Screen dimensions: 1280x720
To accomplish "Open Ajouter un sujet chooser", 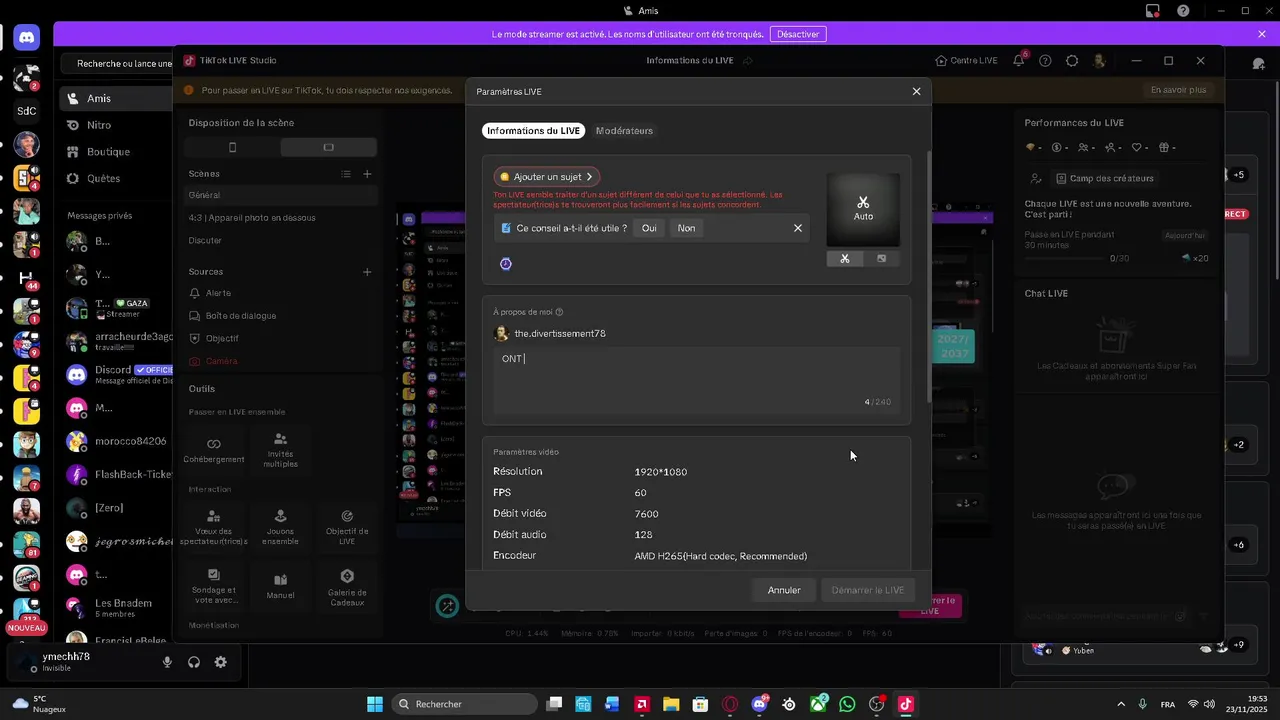I will [x=546, y=177].
